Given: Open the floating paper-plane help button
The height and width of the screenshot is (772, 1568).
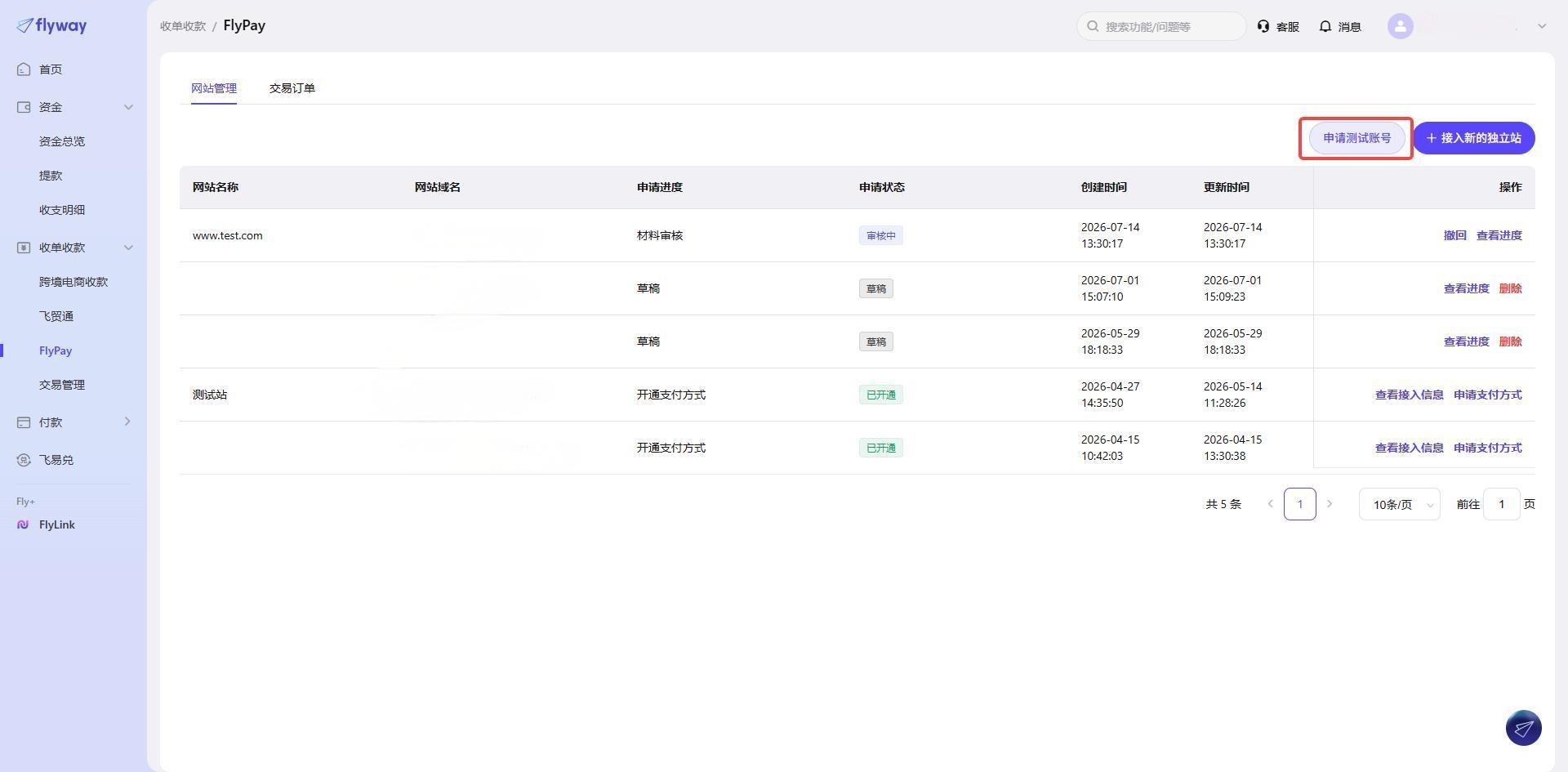Looking at the screenshot, I should [1523, 728].
